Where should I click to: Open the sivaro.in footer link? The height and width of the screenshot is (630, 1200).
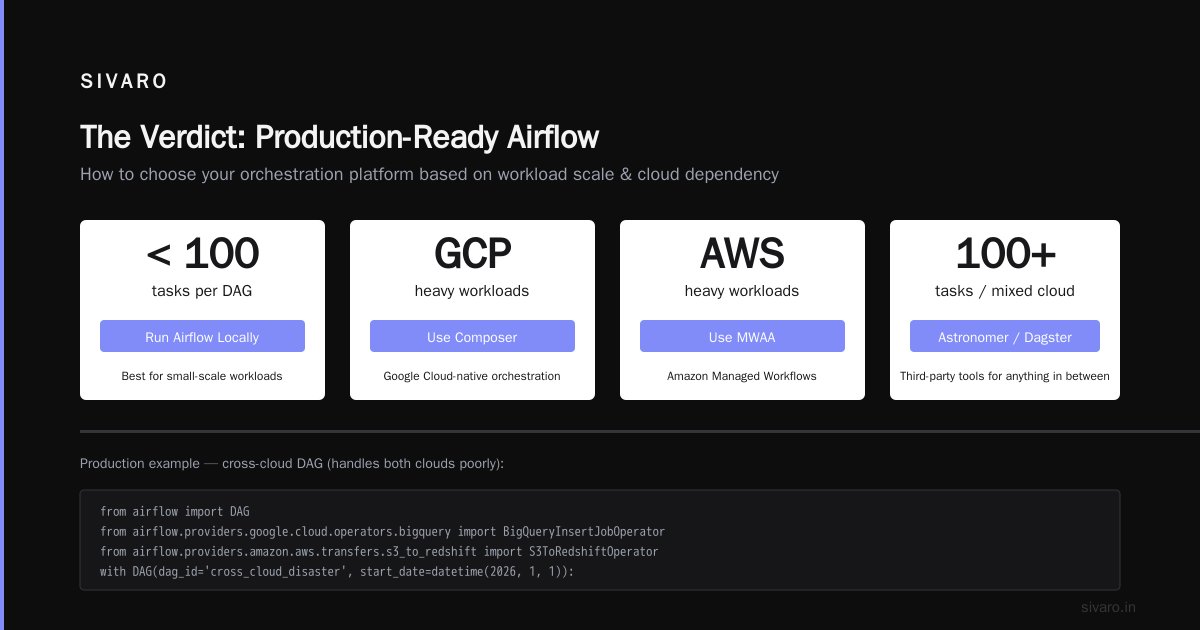[1108, 607]
